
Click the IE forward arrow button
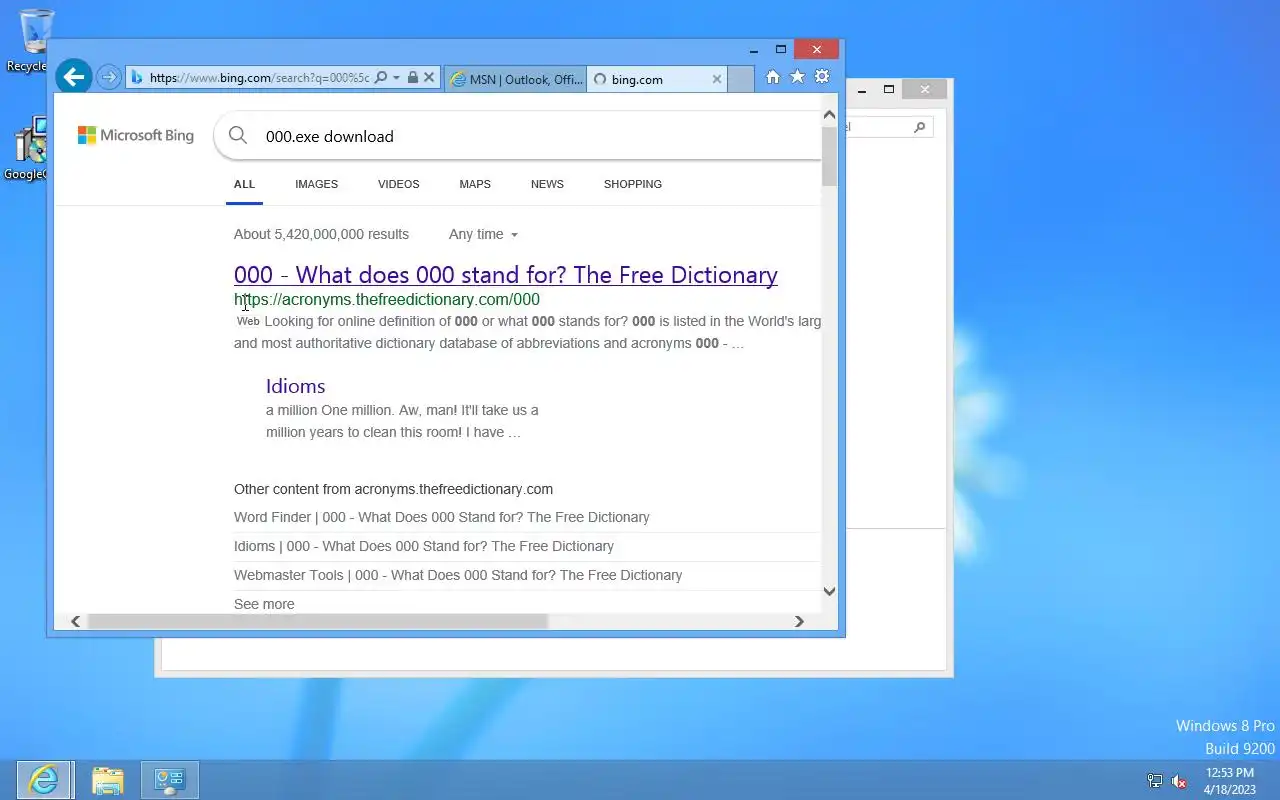point(109,77)
